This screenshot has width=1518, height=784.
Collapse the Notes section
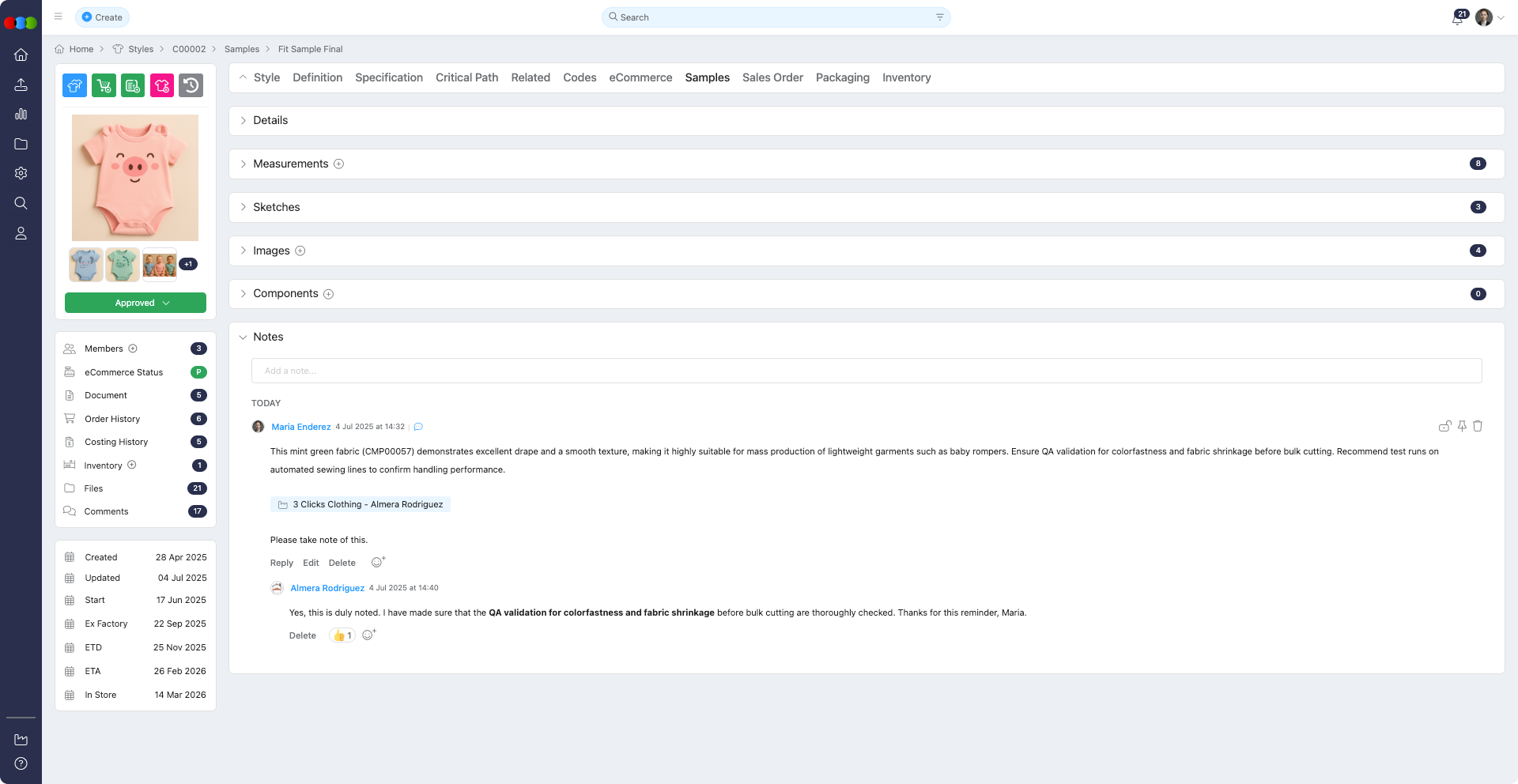point(244,337)
